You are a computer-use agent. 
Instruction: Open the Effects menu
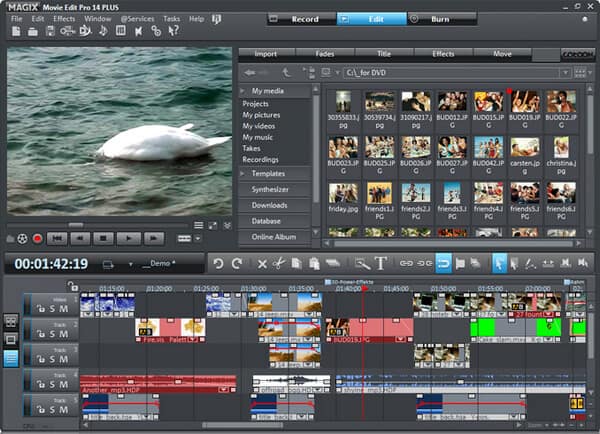(x=64, y=19)
